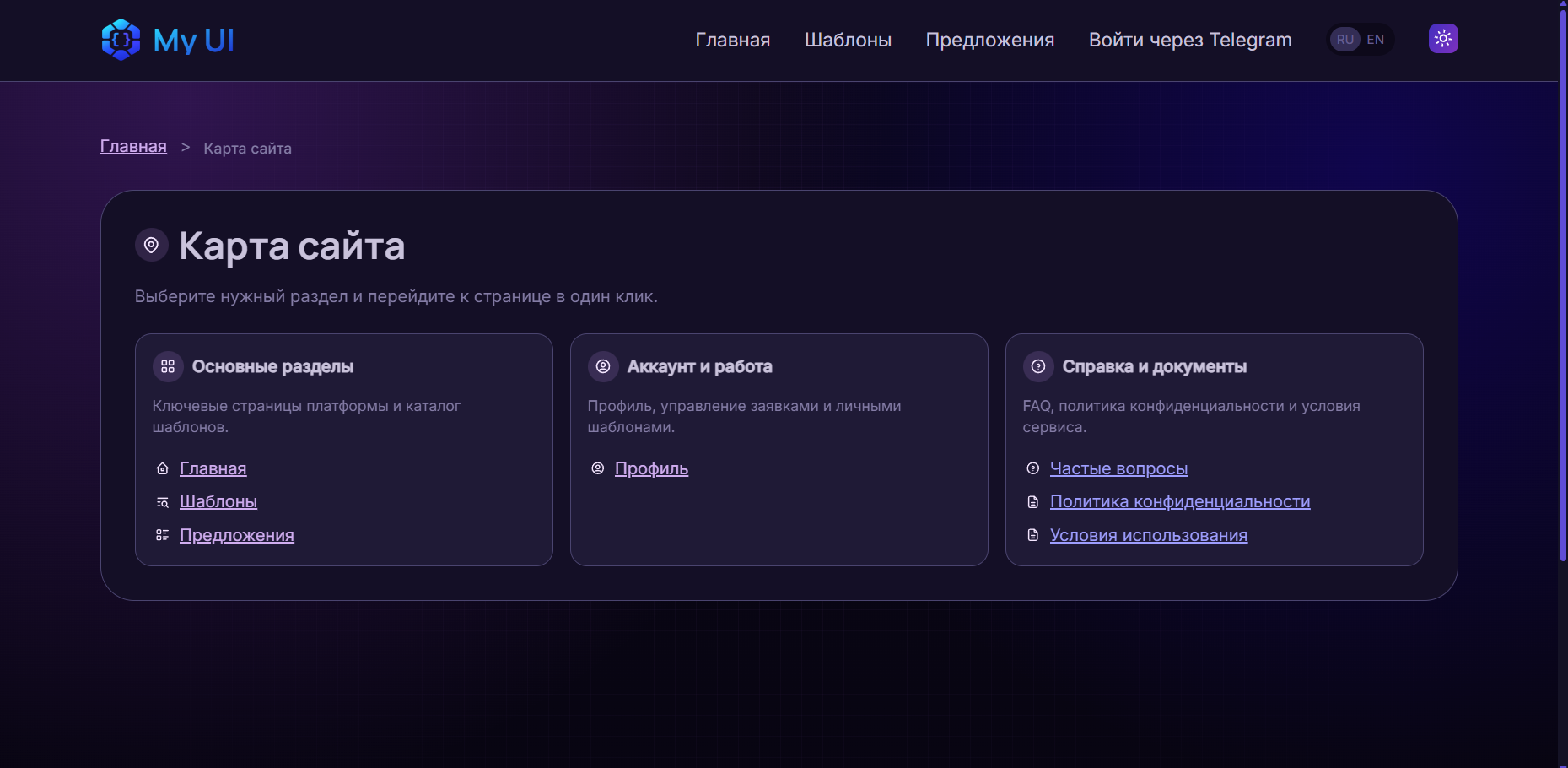Click the Аккаунт и работа card title

700,366
